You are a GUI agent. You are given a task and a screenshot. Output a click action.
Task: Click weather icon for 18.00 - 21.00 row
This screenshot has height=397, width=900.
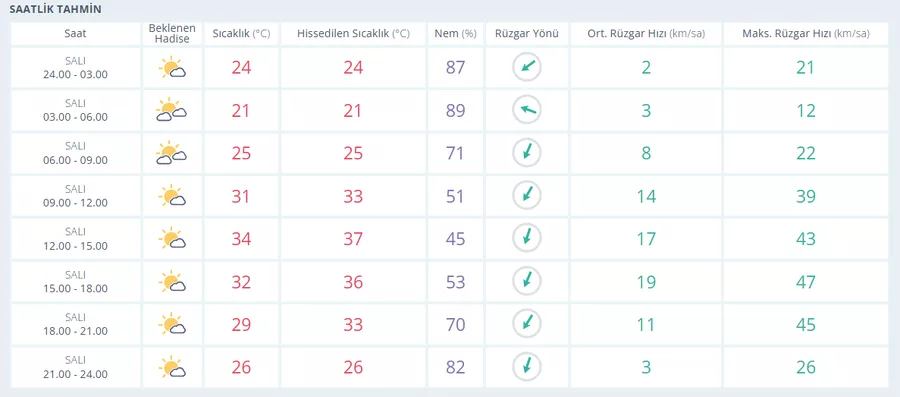pos(172,324)
